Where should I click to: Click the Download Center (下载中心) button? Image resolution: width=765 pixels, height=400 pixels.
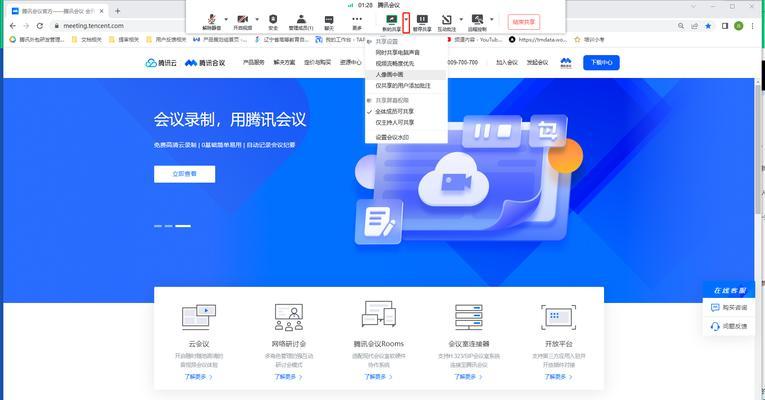(x=601, y=62)
